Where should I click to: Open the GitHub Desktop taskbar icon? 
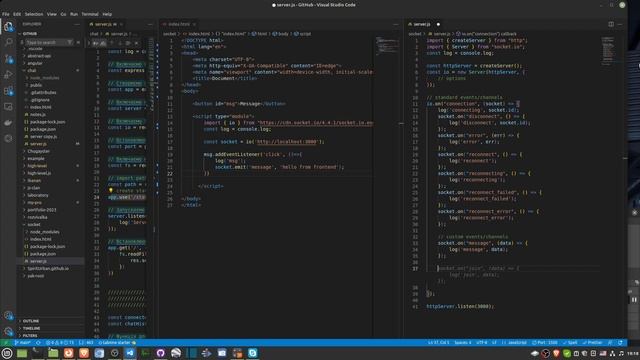click(160, 353)
